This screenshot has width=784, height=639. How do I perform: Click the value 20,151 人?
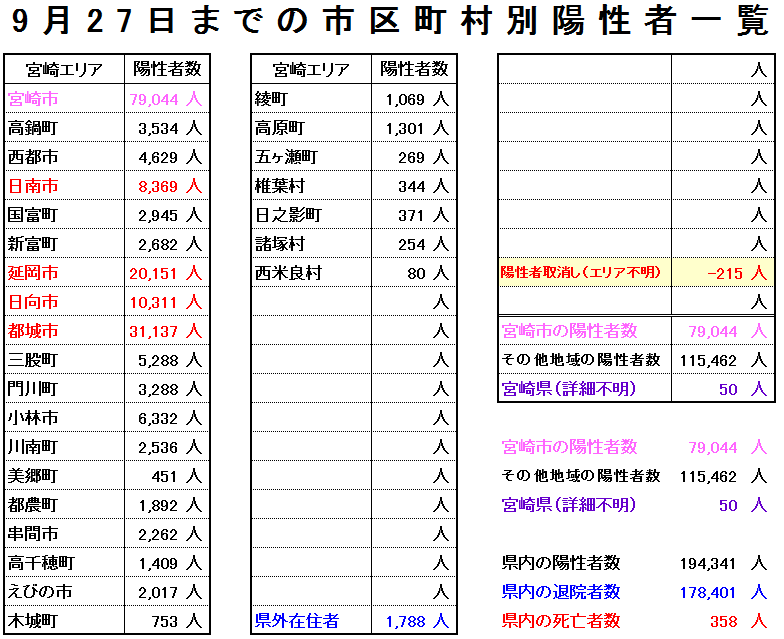click(166, 274)
